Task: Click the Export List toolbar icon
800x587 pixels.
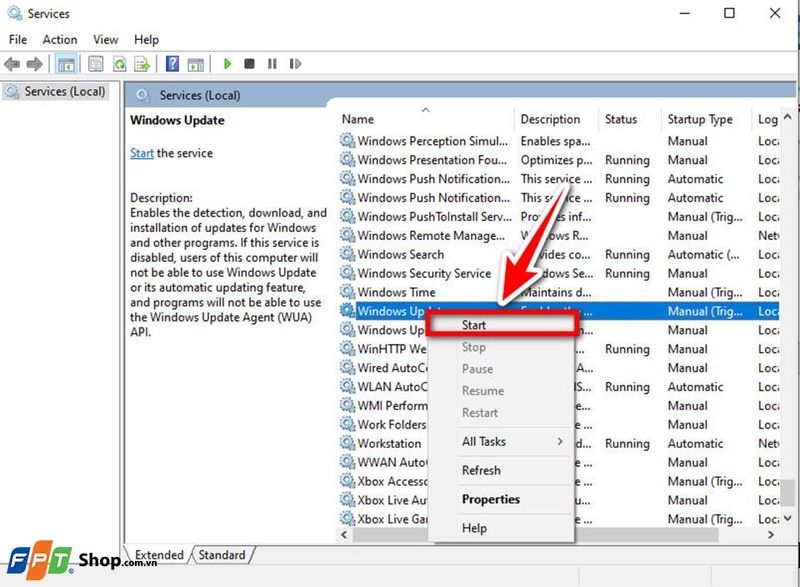Action: click(x=142, y=64)
